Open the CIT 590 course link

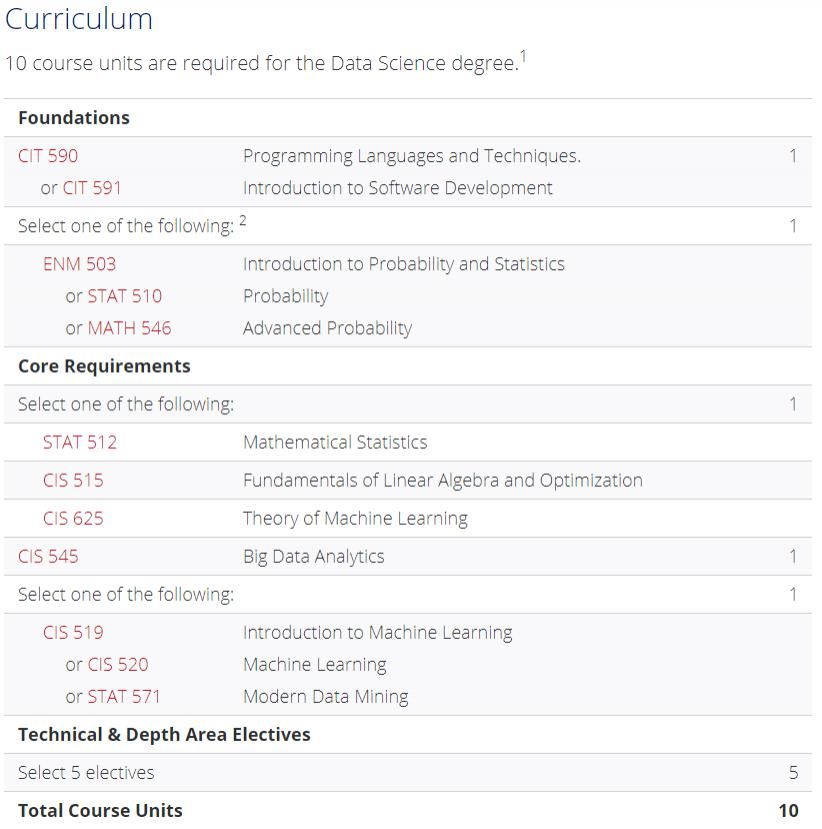point(48,156)
